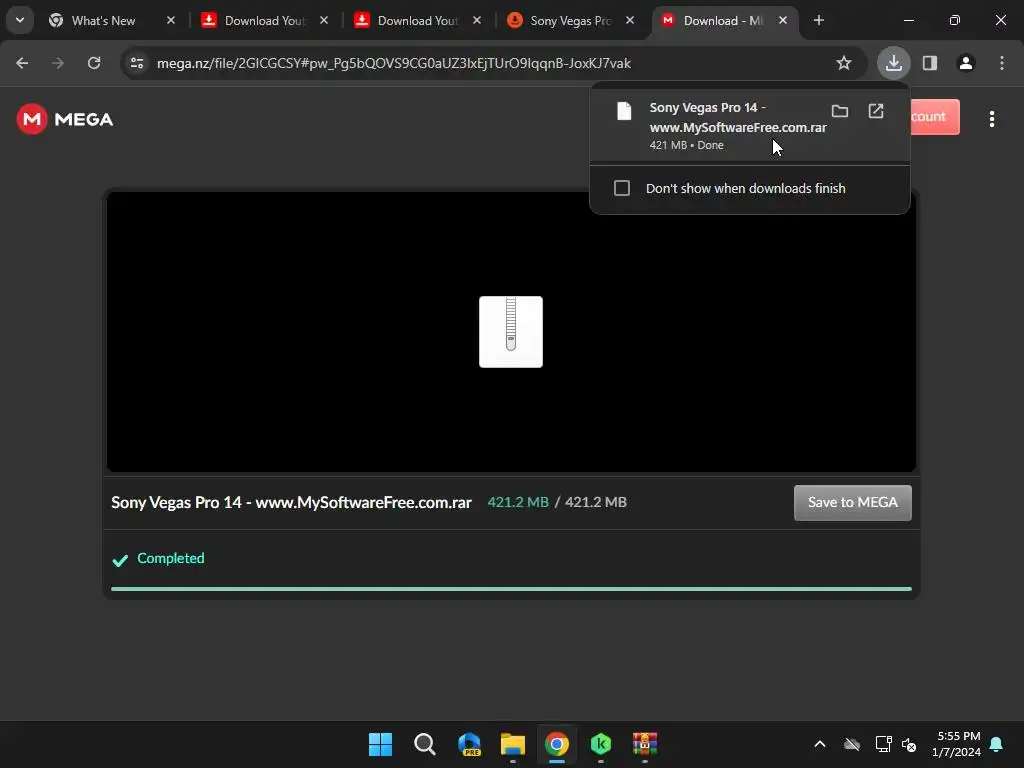
Task: Open File Explorer from the taskbar
Action: coord(513,744)
